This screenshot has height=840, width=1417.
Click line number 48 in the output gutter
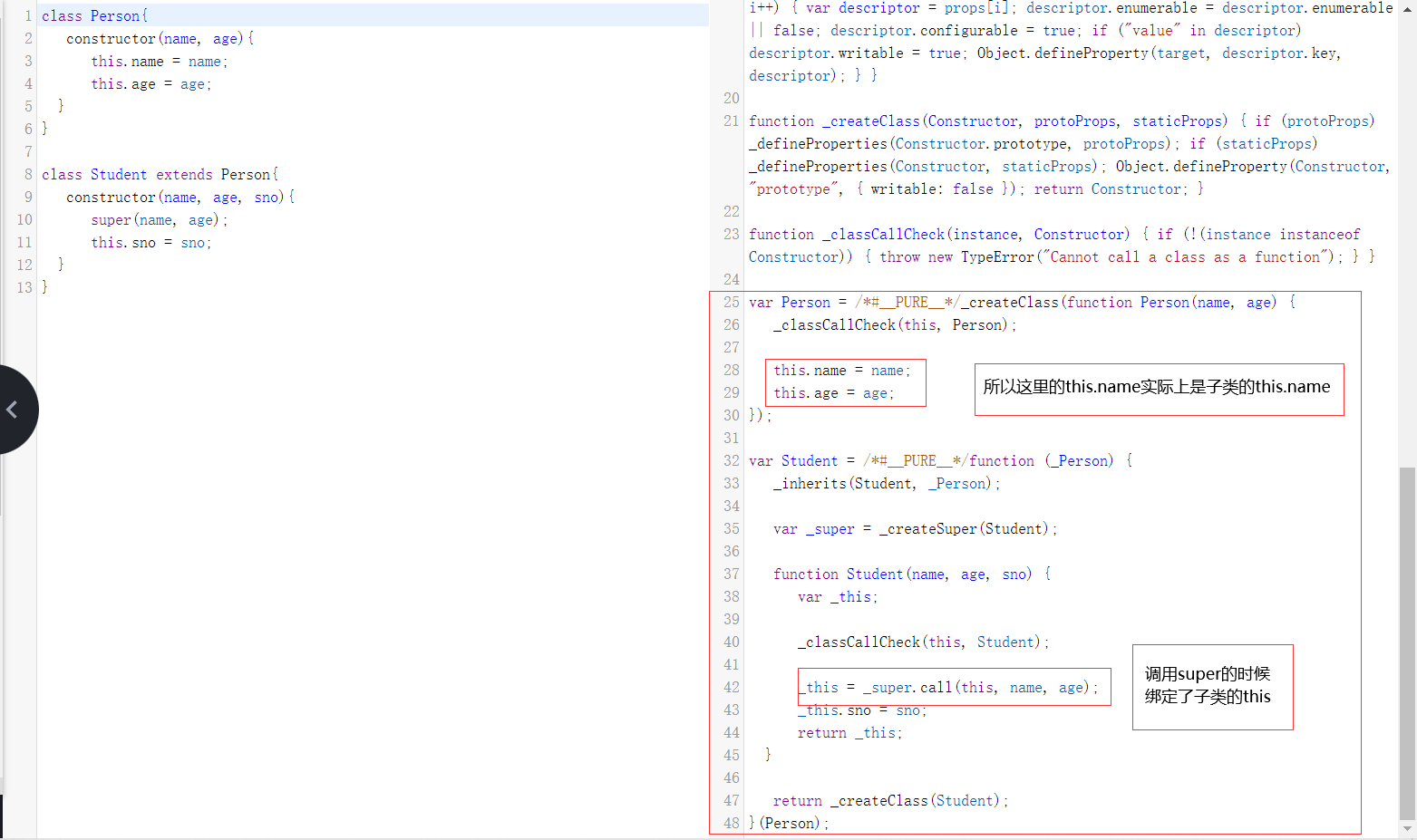(x=732, y=823)
